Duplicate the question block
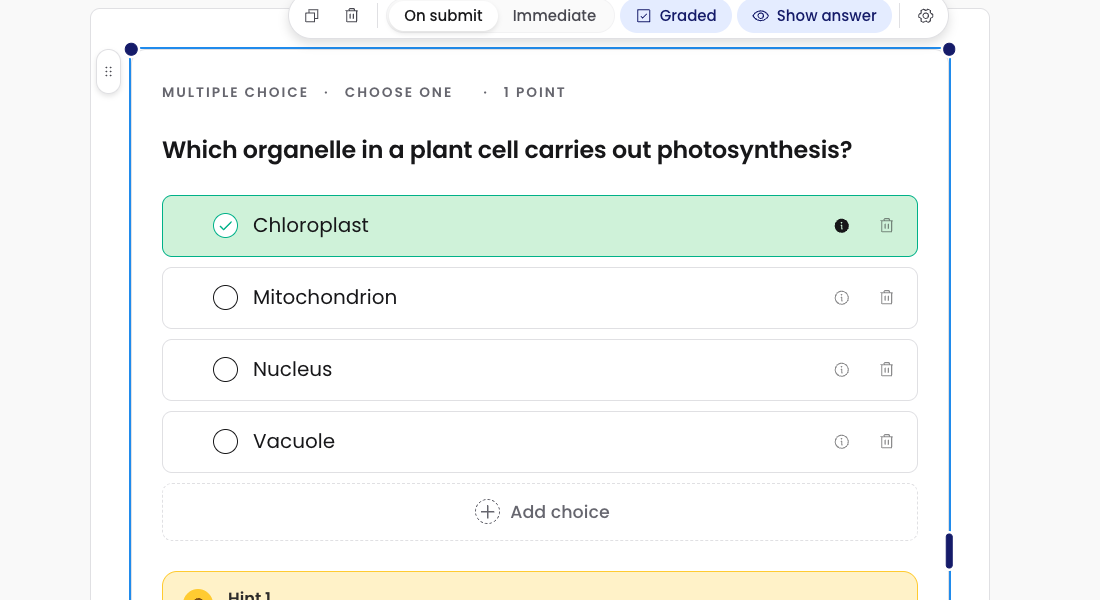This screenshot has width=1100, height=600. click(x=311, y=15)
